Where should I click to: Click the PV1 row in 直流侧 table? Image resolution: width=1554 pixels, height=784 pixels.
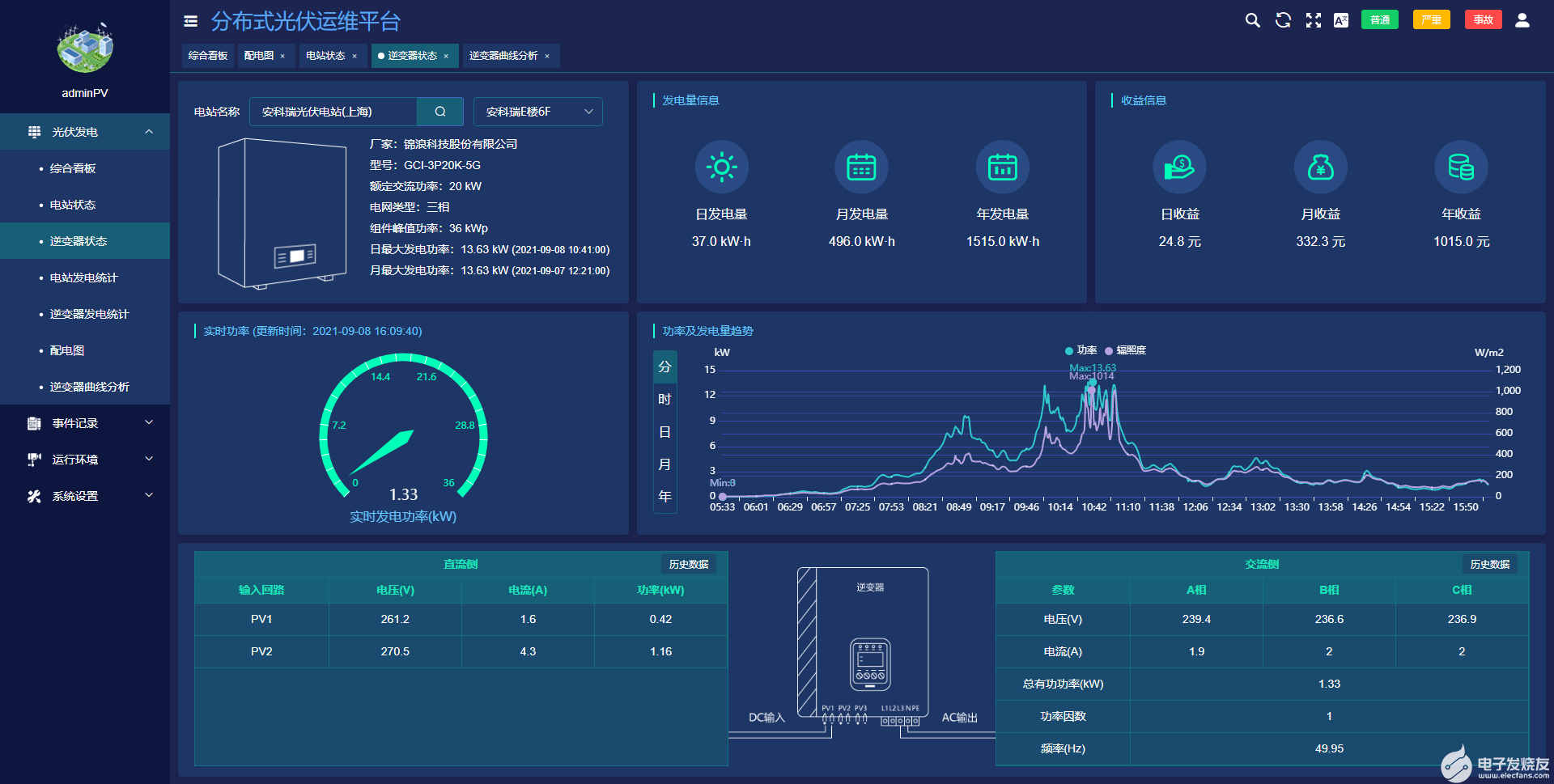pos(461,619)
